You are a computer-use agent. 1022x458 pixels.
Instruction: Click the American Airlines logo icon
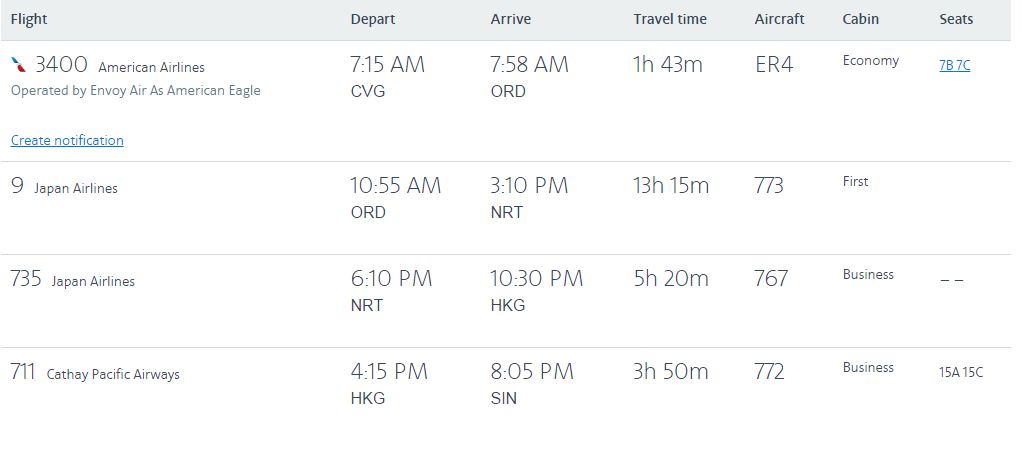(x=19, y=65)
